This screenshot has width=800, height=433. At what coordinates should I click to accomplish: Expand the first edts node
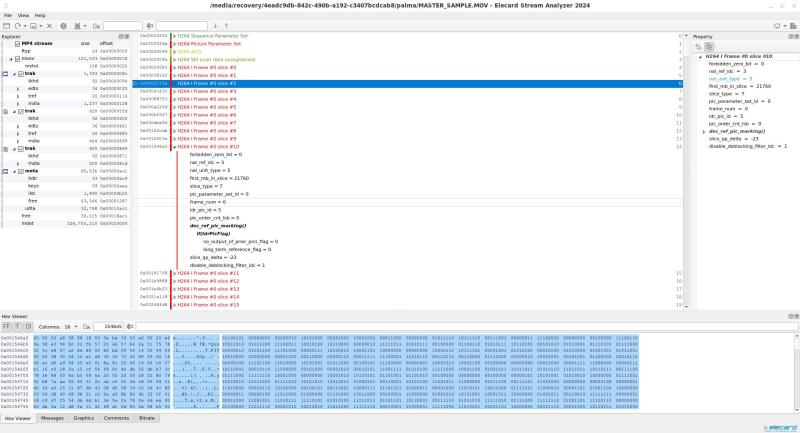(18, 89)
